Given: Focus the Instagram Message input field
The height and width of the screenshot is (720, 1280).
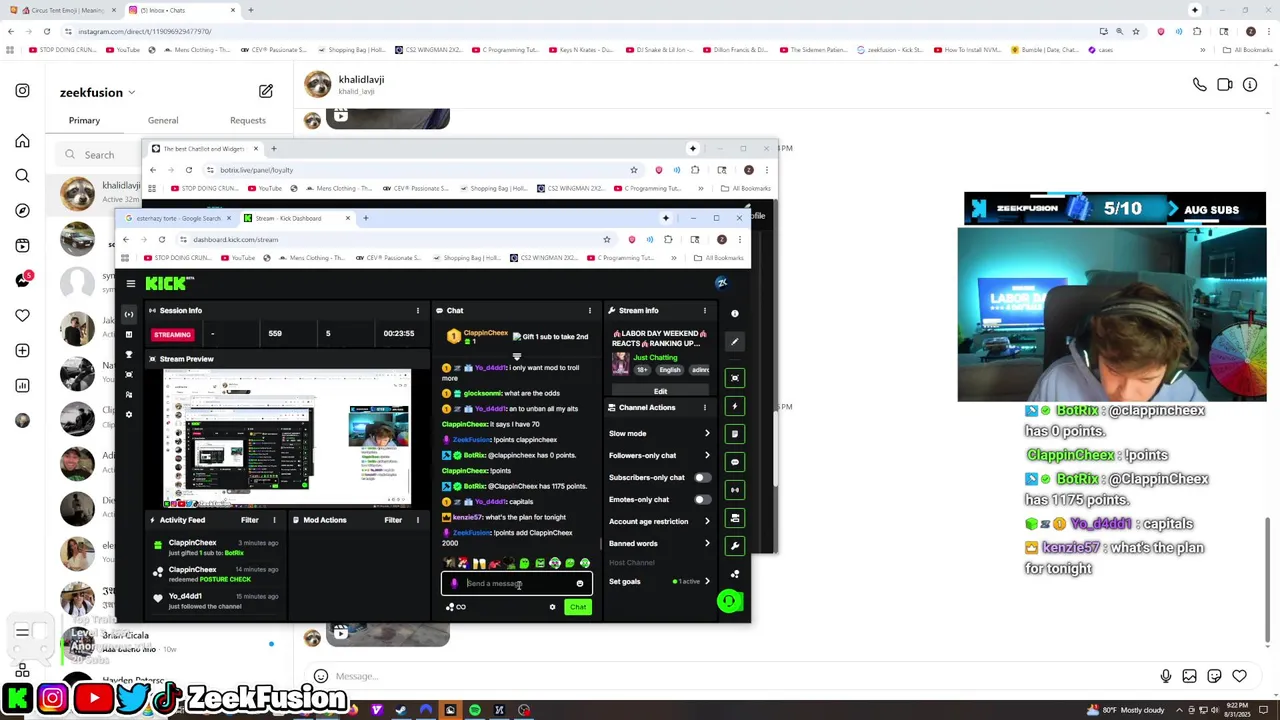Looking at the screenshot, I should (x=740, y=677).
